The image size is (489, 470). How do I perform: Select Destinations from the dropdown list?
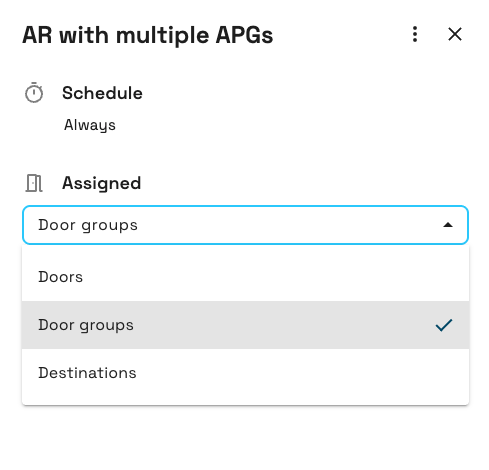coord(245,373)
